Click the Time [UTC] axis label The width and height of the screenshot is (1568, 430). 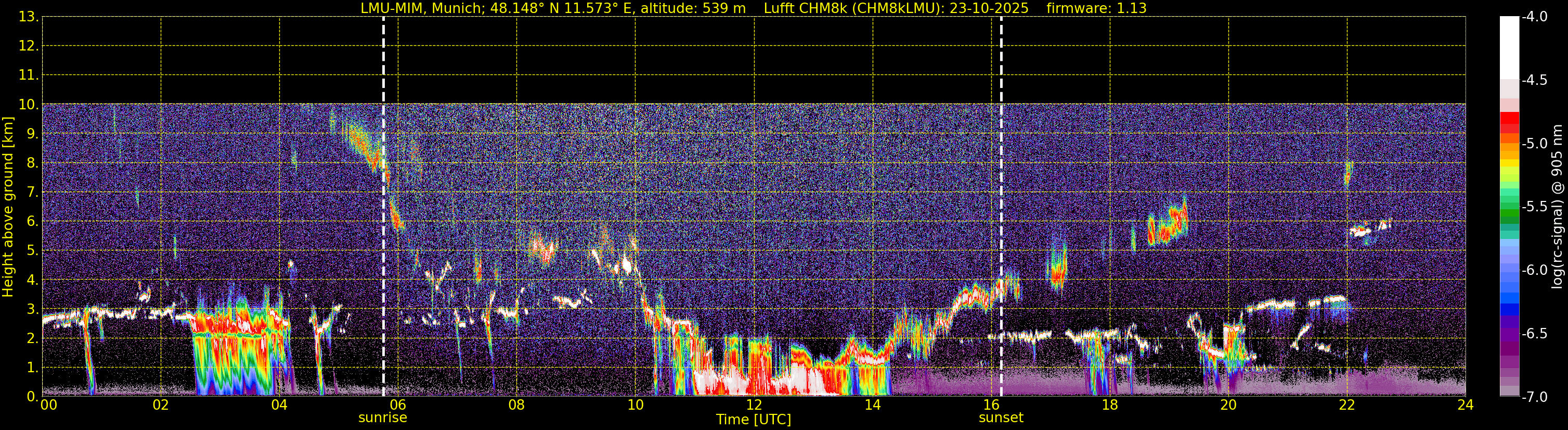(754, 420)
